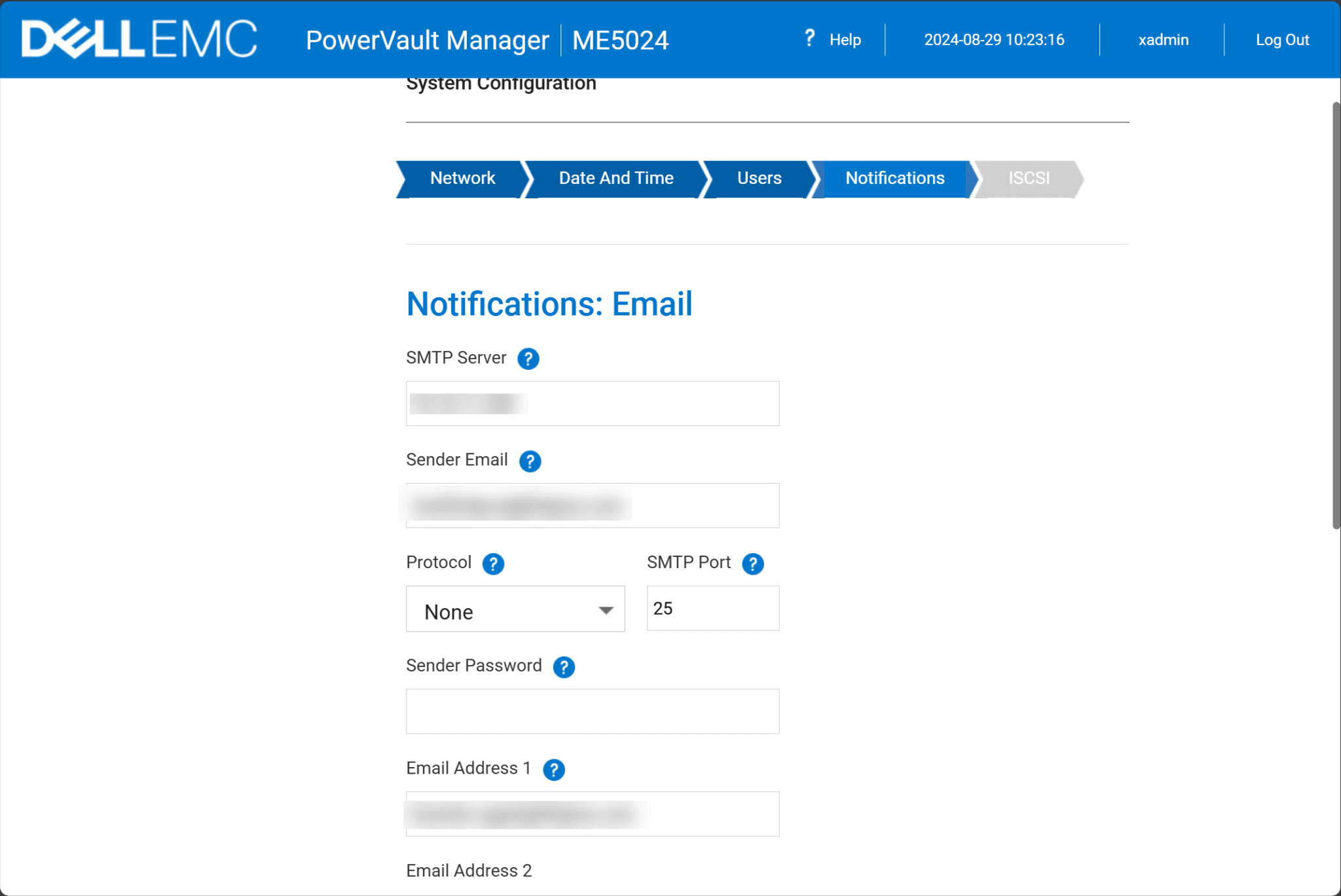
Task: Click the Sender Password input box
Action: click(592, 711)
